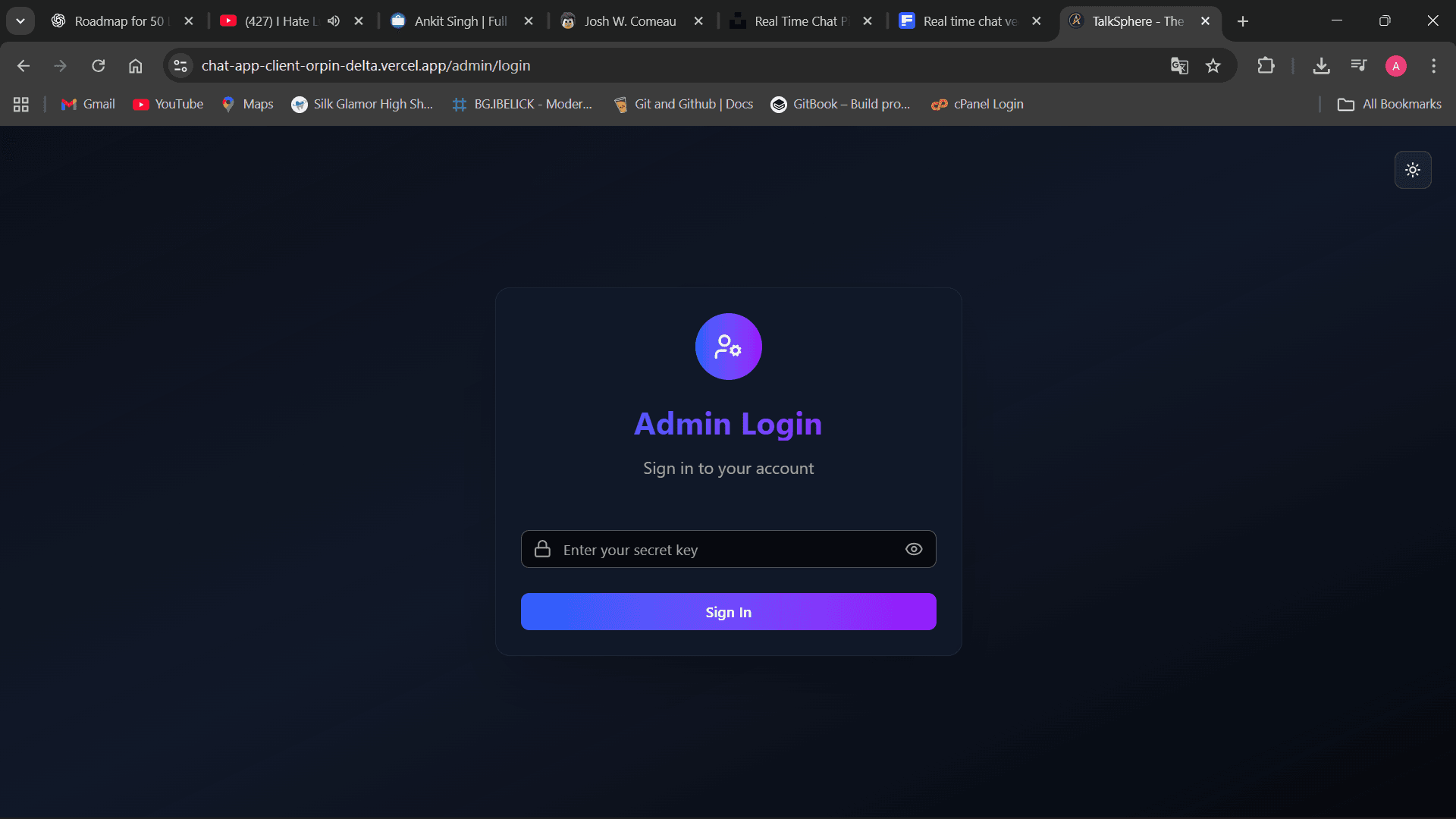This screenshot has width=1456, height=819.
Task: Focus the secret key input field
Action: (728, 549)
